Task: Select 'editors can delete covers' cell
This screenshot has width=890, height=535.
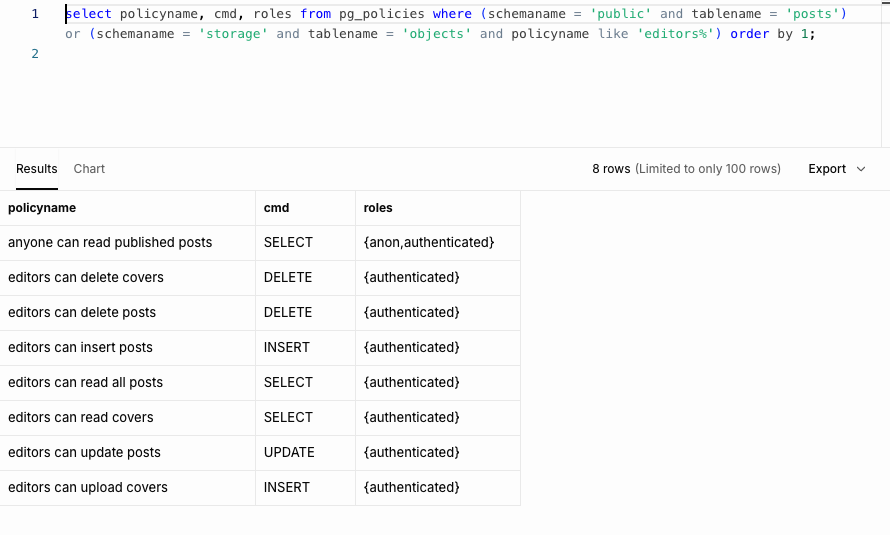Action: pyautogui.click(x=128, y=278)
